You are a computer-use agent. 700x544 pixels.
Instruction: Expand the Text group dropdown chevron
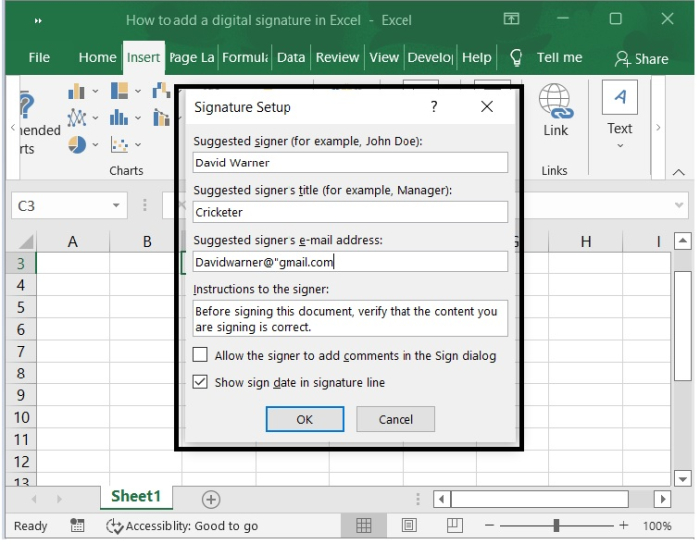point(620,146)
